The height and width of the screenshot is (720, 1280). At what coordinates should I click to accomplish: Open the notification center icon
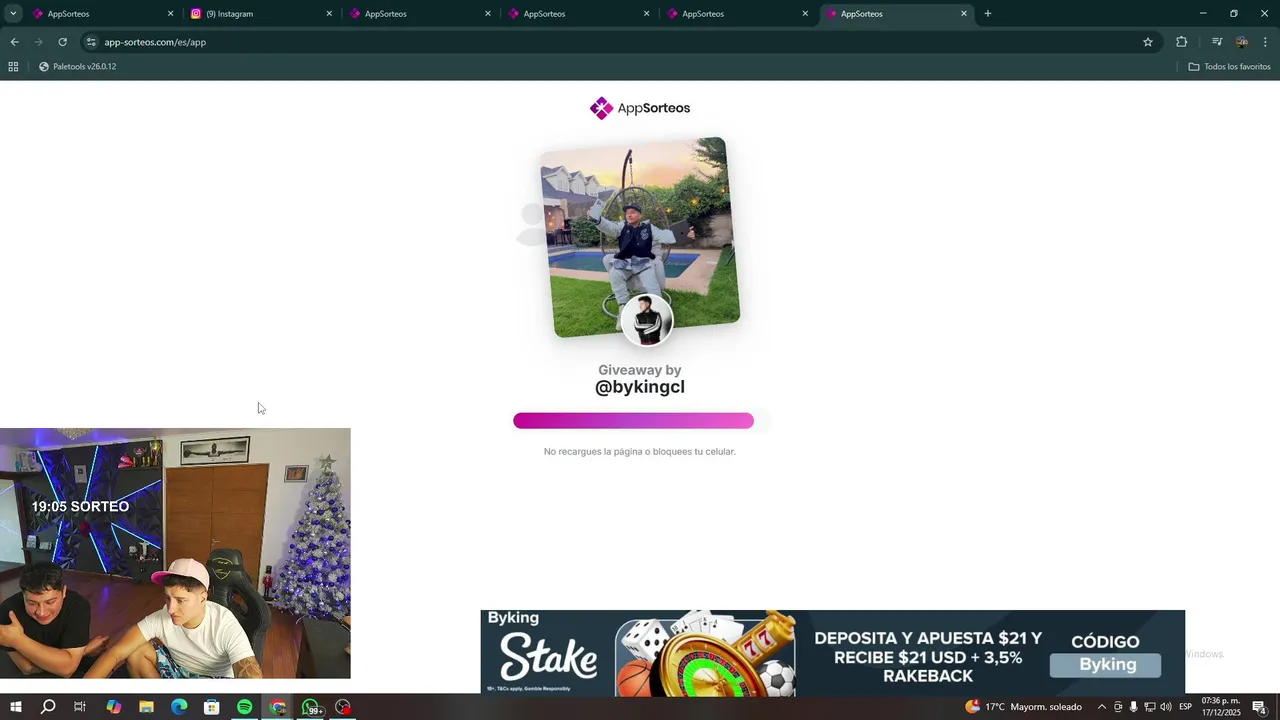1260,707
